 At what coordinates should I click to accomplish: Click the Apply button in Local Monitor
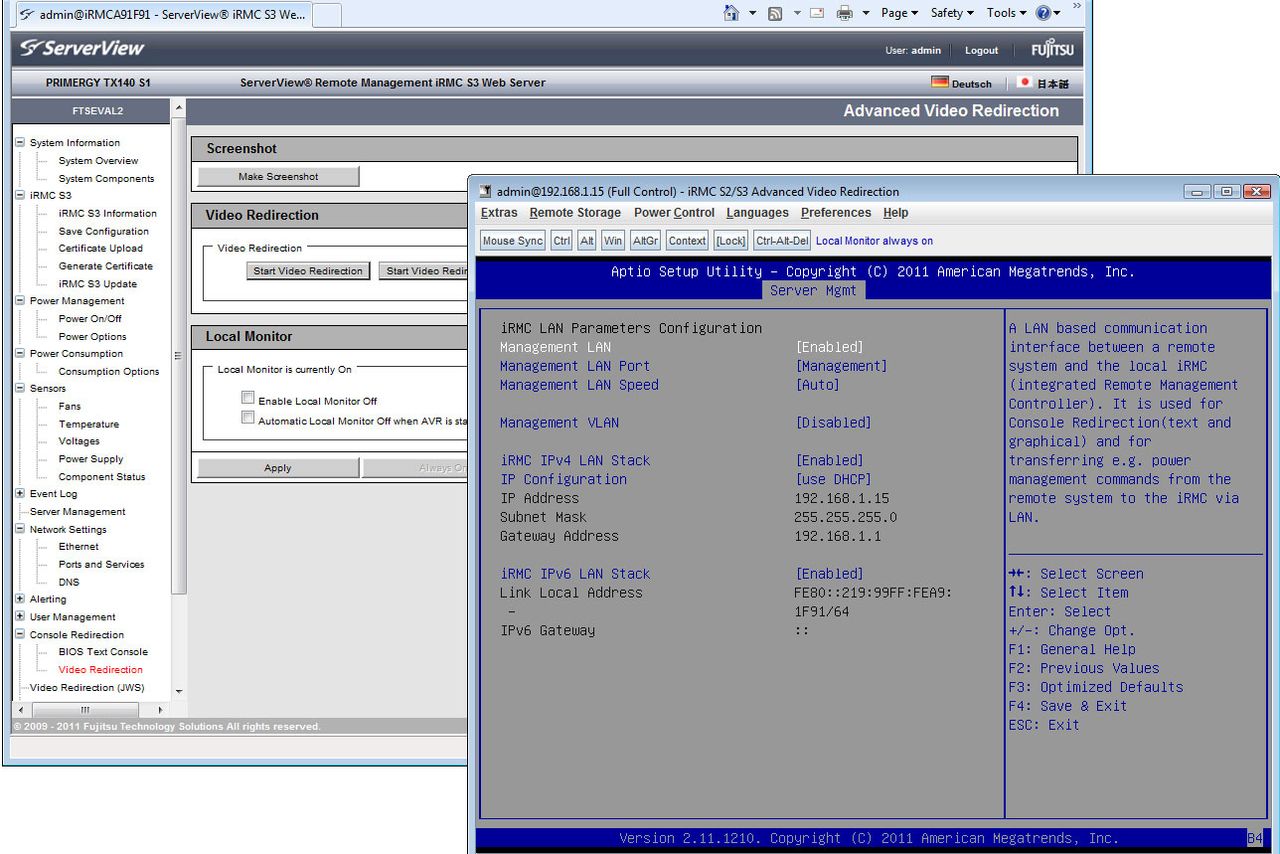point(278,468)
